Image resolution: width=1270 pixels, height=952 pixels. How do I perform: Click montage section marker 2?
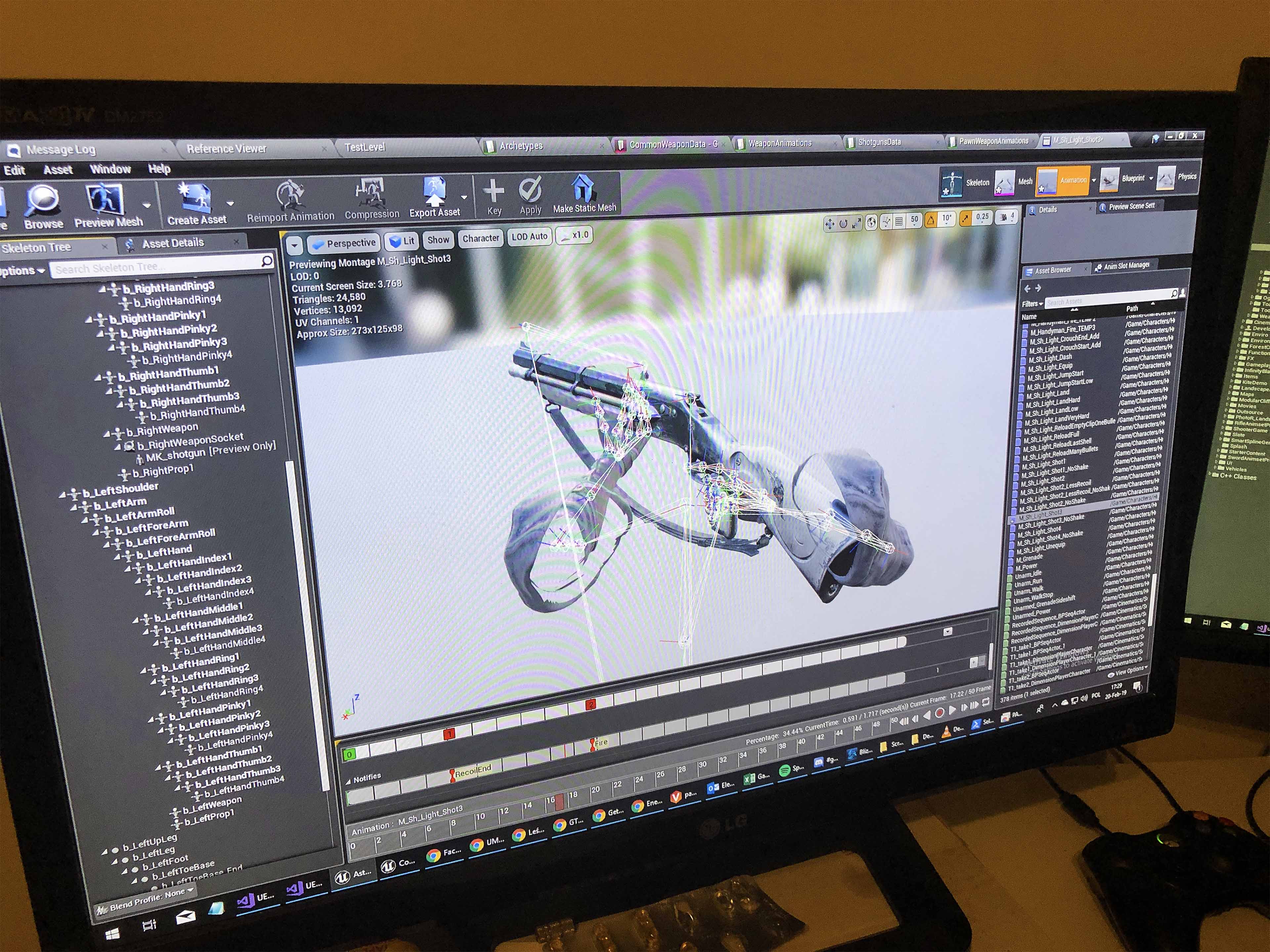pyautogui.click(x=590, y=705)
